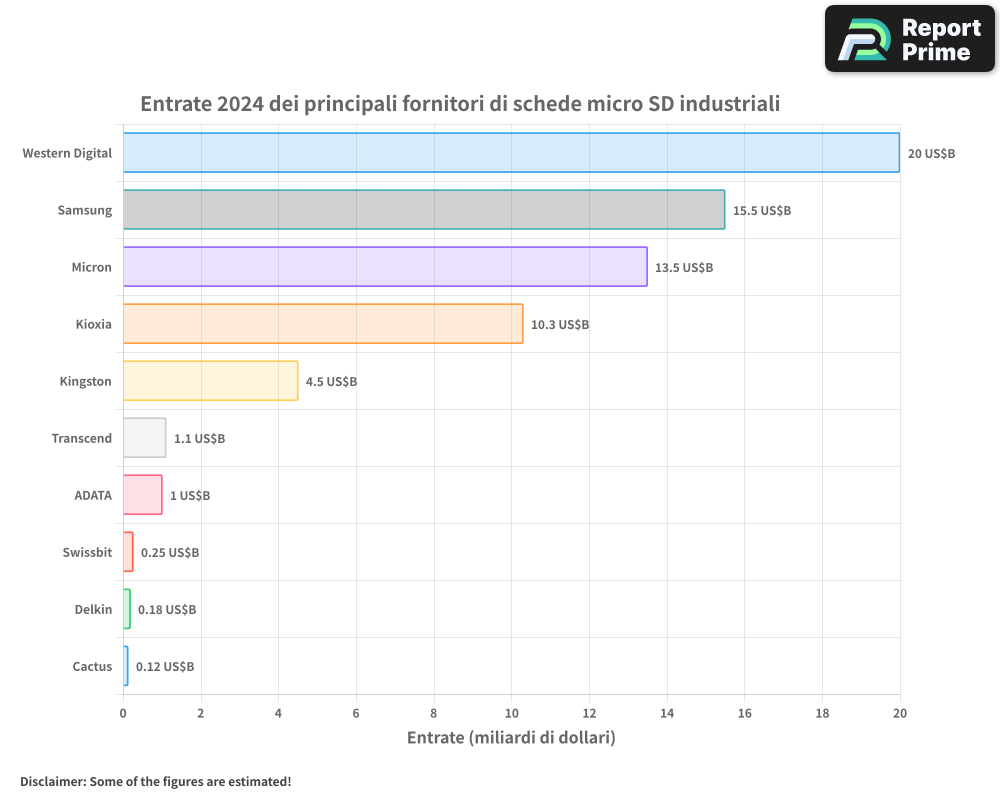The height and width of the screenshot is (800, 1000).
Task: Click the 20 US$B value label
Action: click(x=931, y=153)
